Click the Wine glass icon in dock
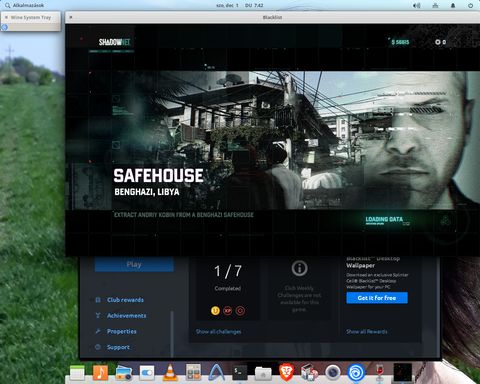 tap(379, 373)
